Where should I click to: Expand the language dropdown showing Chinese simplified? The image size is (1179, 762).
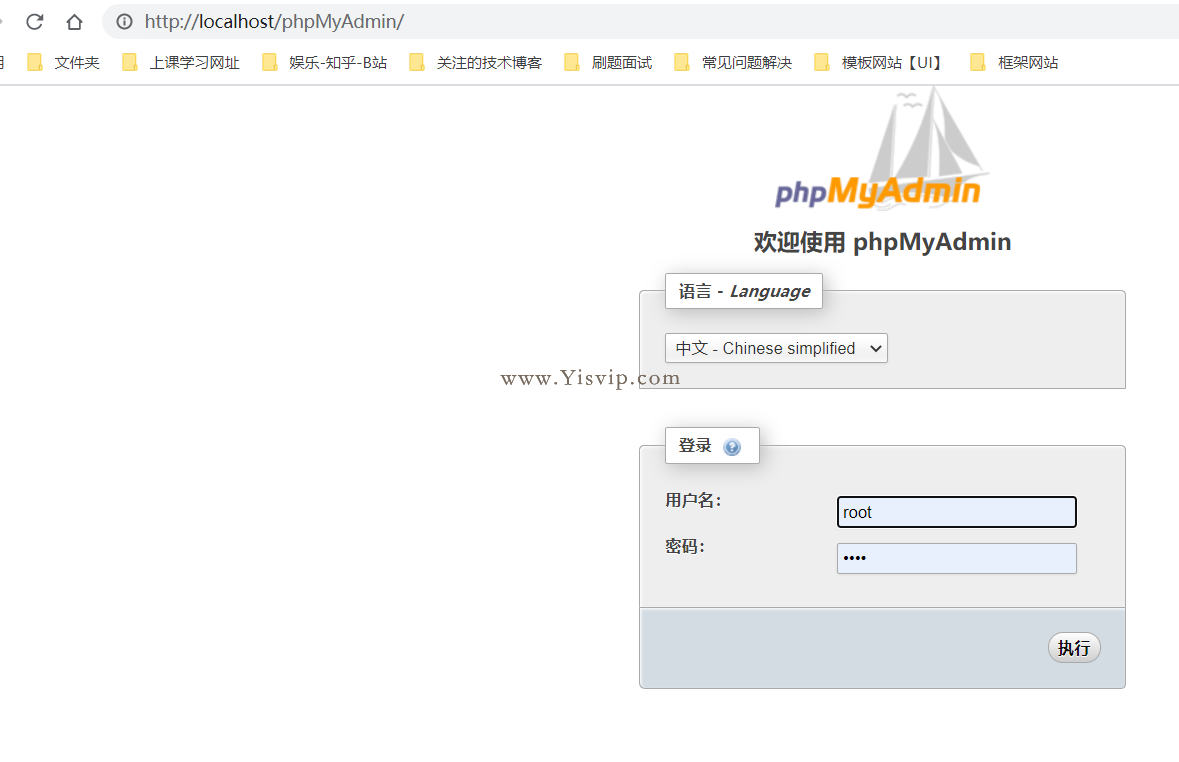pyautogui.click(x=776, y=348)
